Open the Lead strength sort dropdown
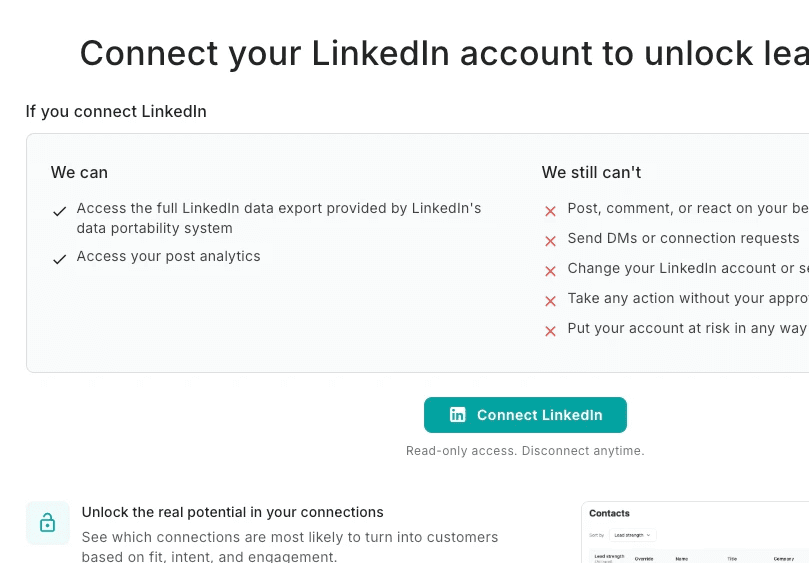 (x=632, y=535)
